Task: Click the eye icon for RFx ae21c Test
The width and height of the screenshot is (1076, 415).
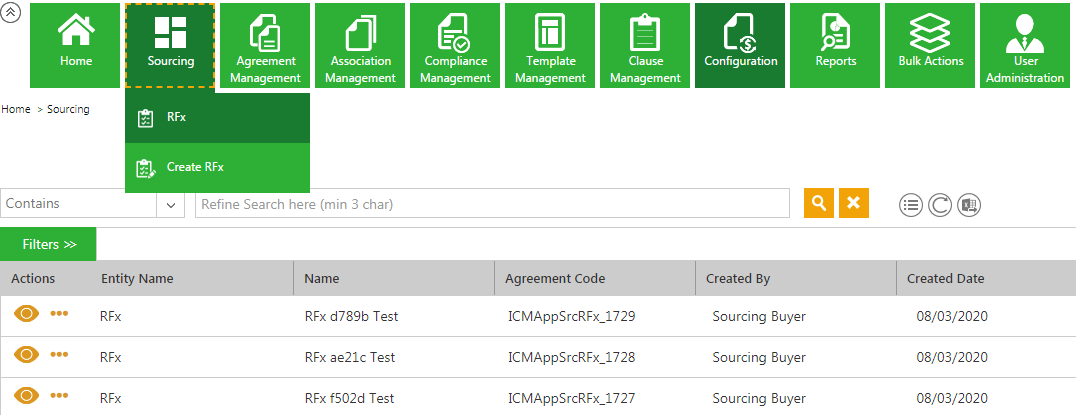Action: 27,355
